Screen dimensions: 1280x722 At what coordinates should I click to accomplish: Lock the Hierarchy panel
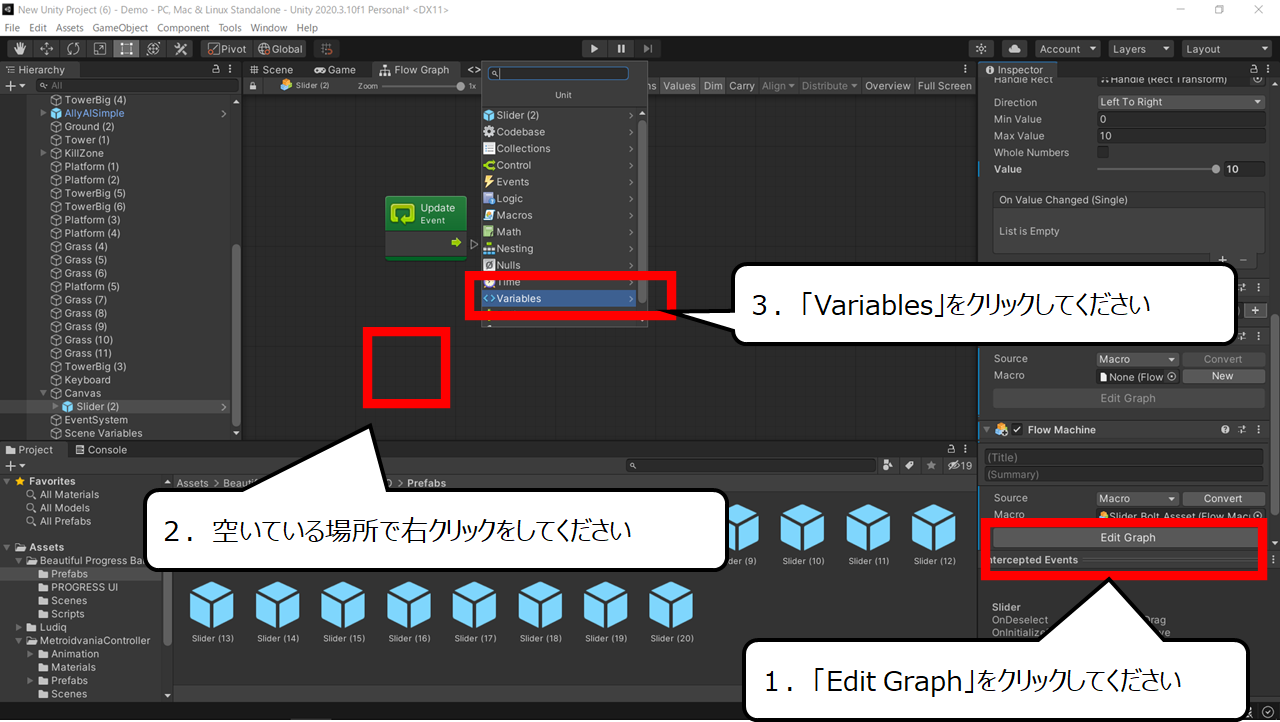pyautogui.click(x=217, y=70)
